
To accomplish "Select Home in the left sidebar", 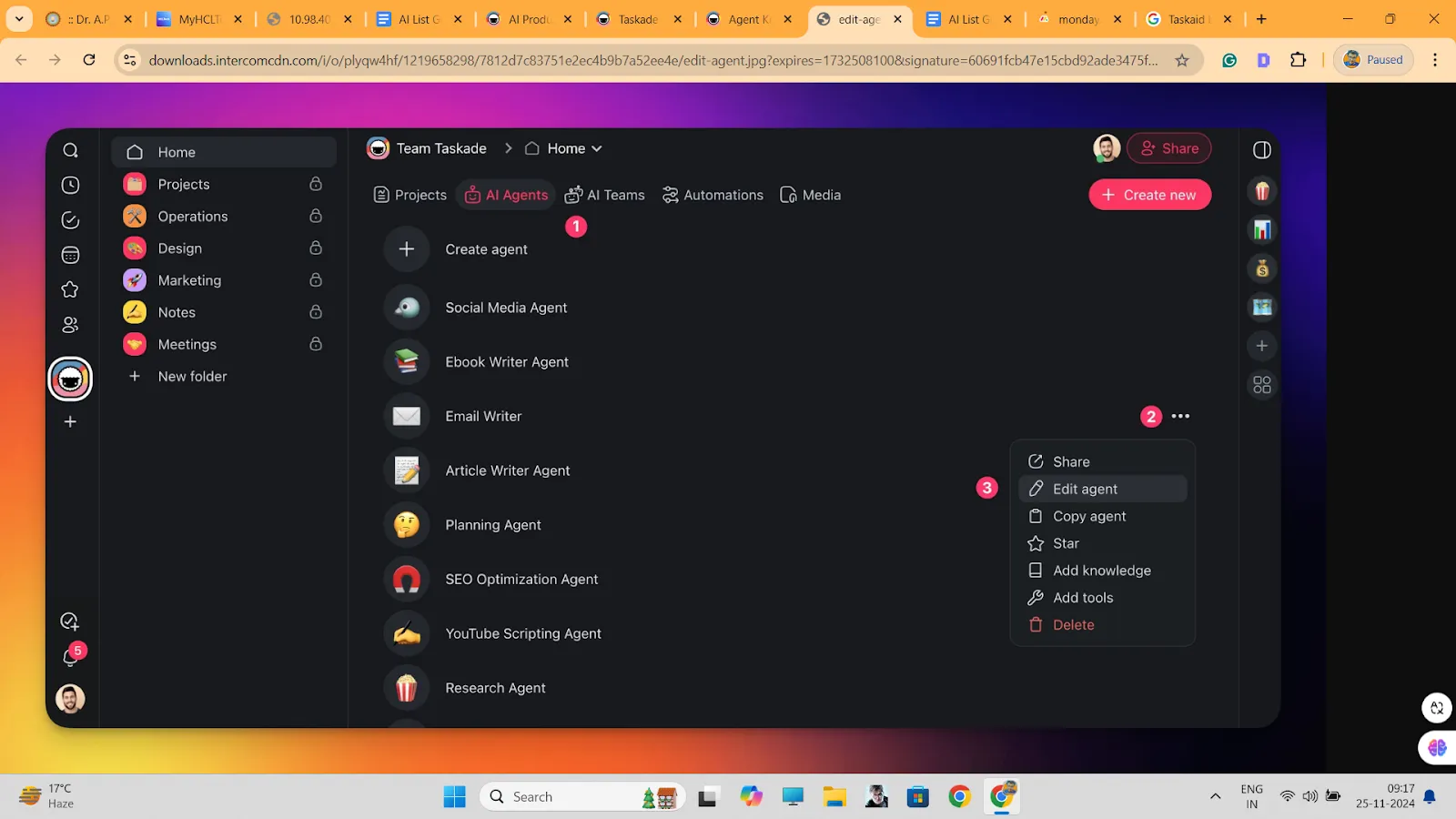I will pos(224,152).
